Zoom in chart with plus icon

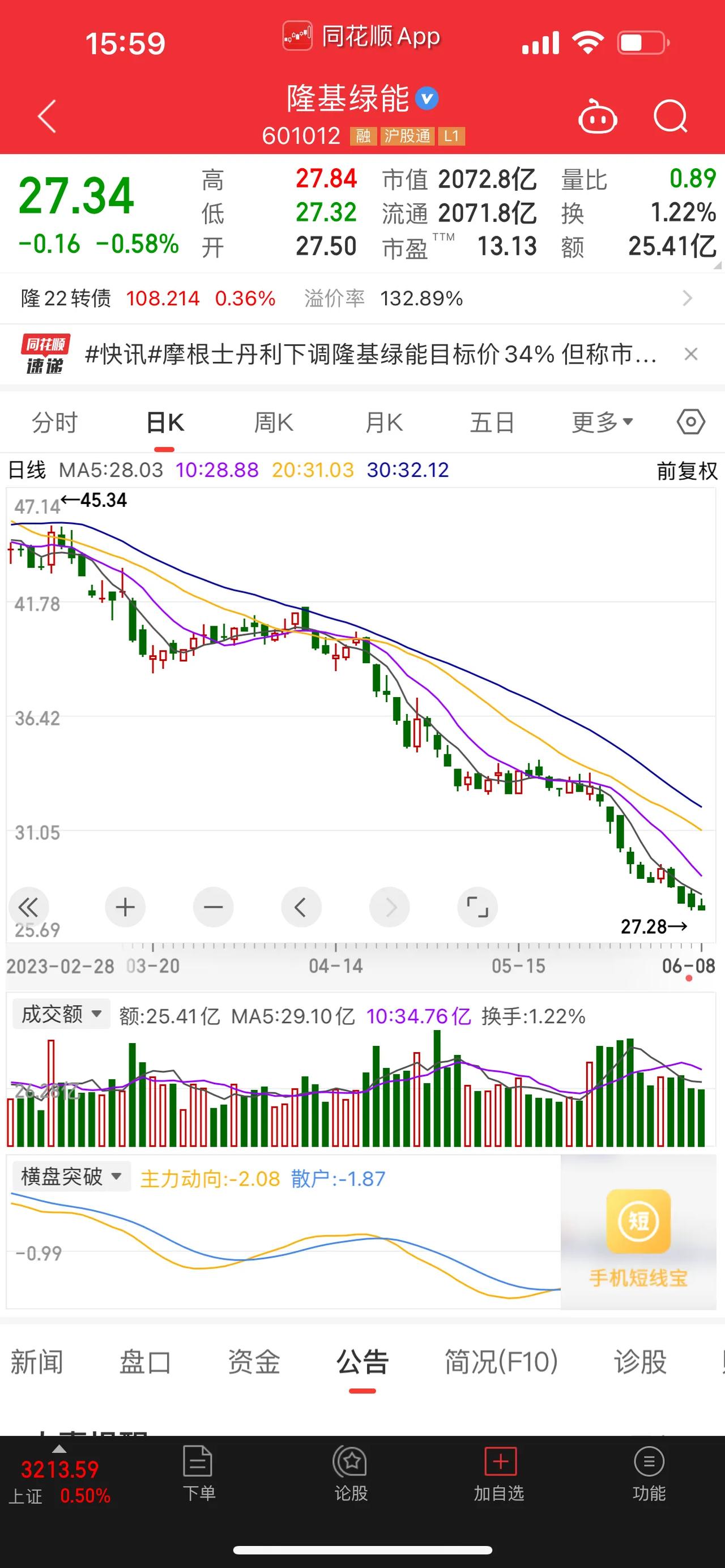click(x=125, y=907)
